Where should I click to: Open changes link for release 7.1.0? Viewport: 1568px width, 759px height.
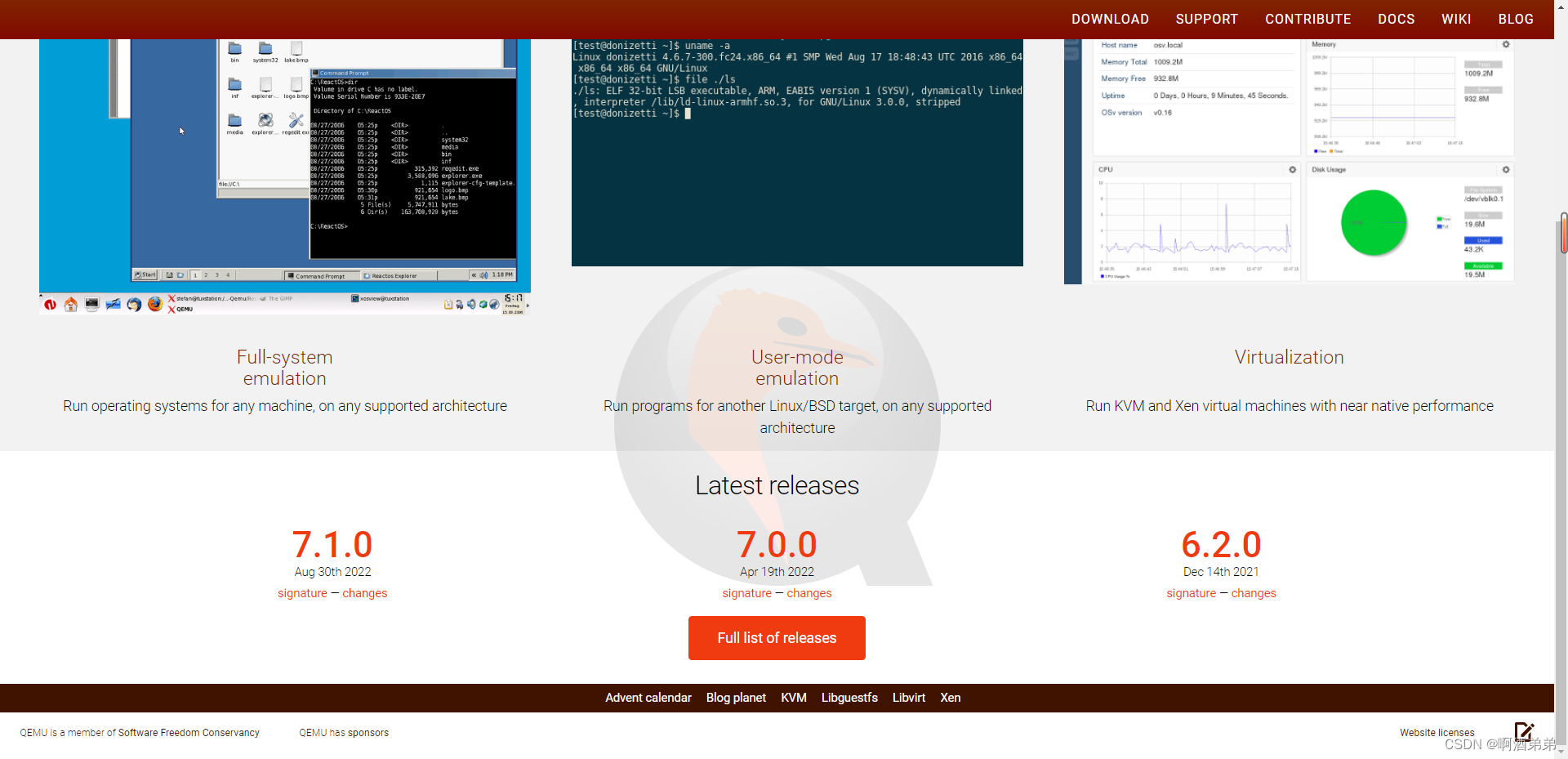(x=364, y=593)
